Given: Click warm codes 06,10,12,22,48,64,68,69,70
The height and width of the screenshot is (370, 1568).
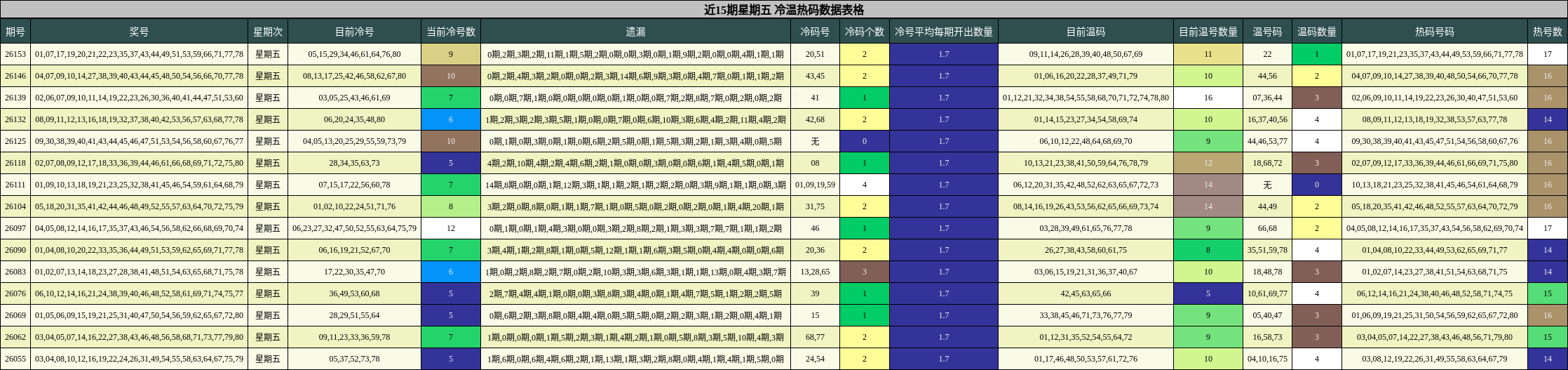Looking at the screenshot, I should point(1086,141).
